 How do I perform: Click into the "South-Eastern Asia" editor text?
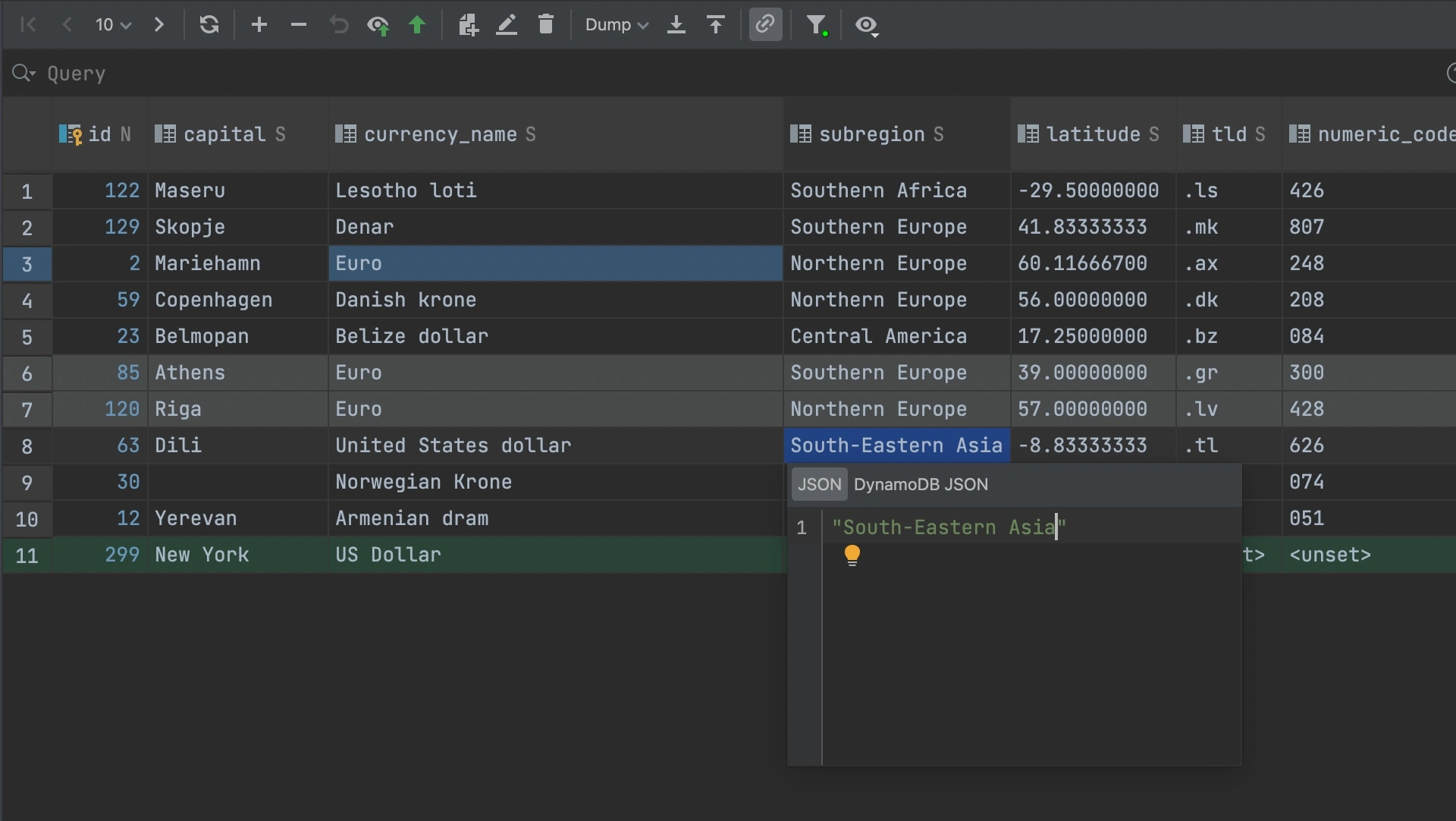pyautogui.click(x=949, y=527)
